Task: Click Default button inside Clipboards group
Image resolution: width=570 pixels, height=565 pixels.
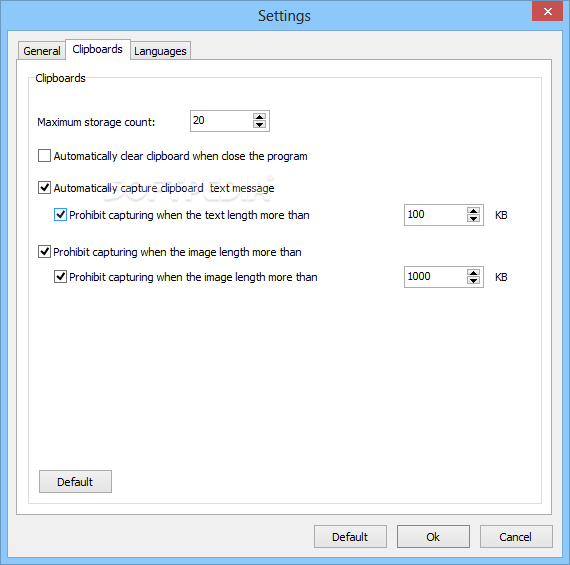Action: pyautogui.click(x=75, y=482)
